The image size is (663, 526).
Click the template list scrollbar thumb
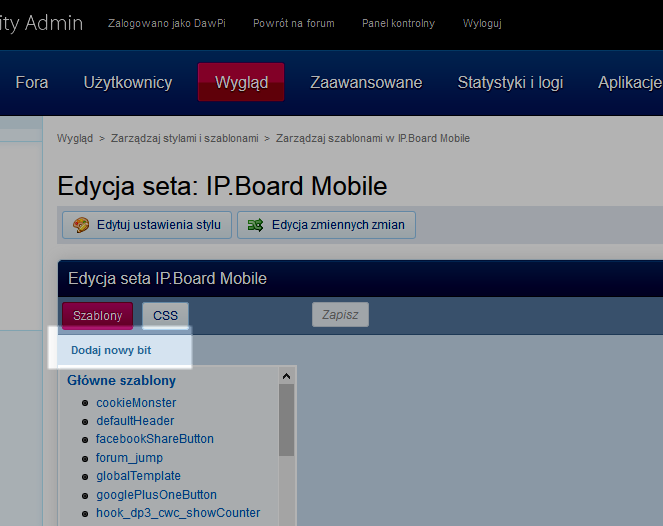[x=286, y=420]
